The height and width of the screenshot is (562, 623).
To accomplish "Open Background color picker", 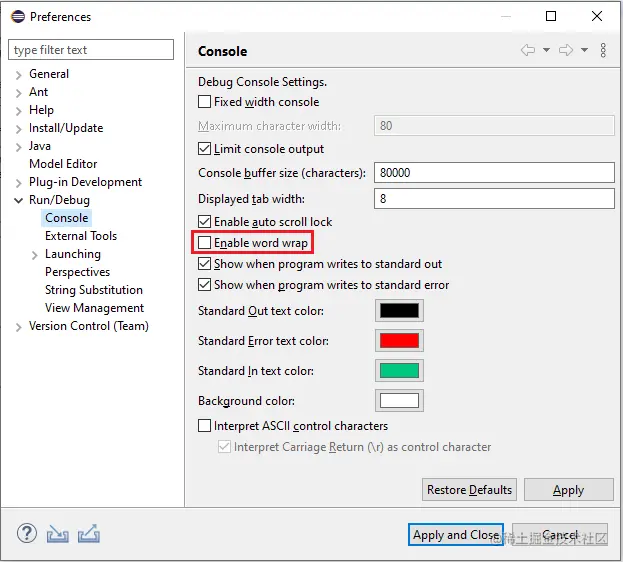I will tap(399, 401).
